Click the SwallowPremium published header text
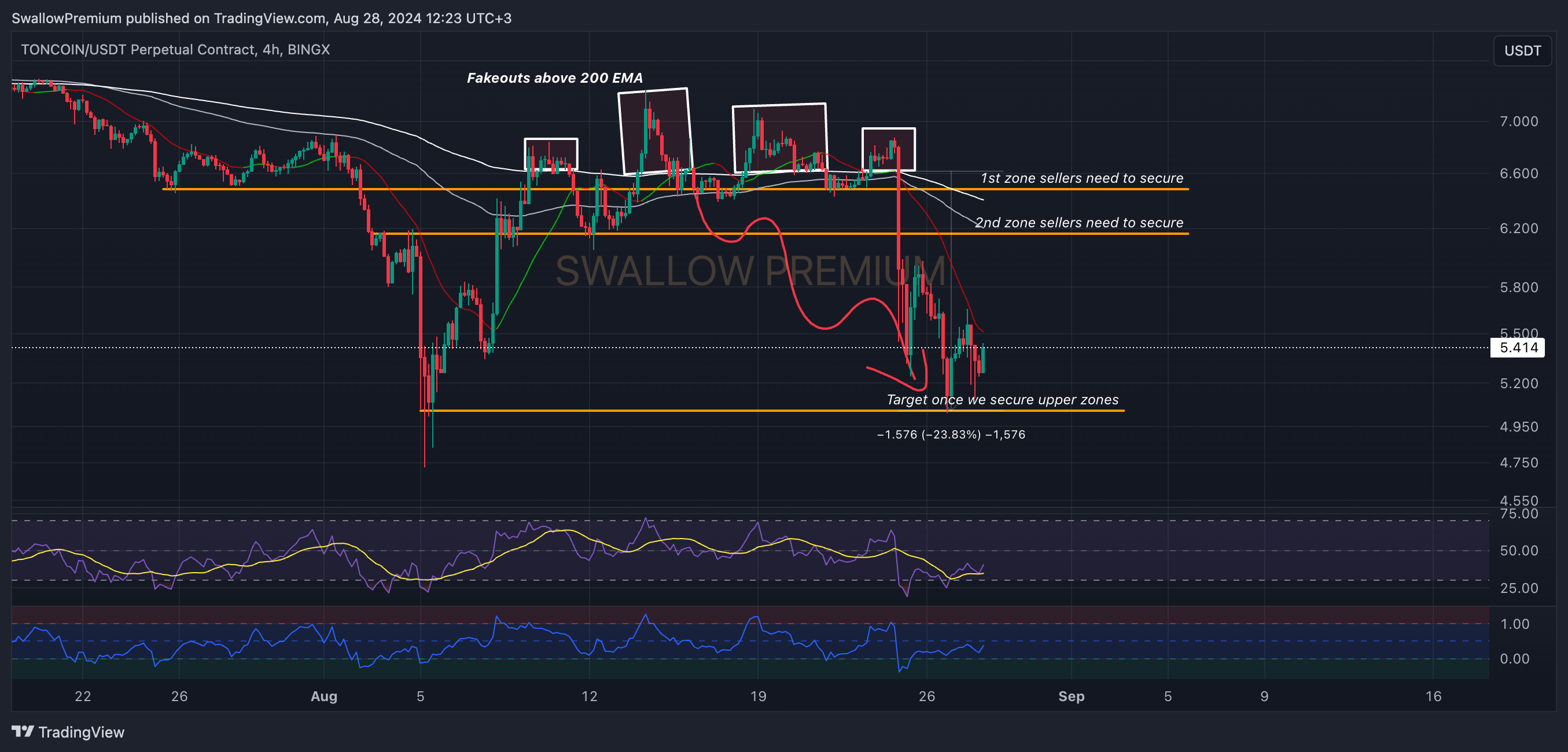Screen dimensions: 1568x752 tap(262, 19)
